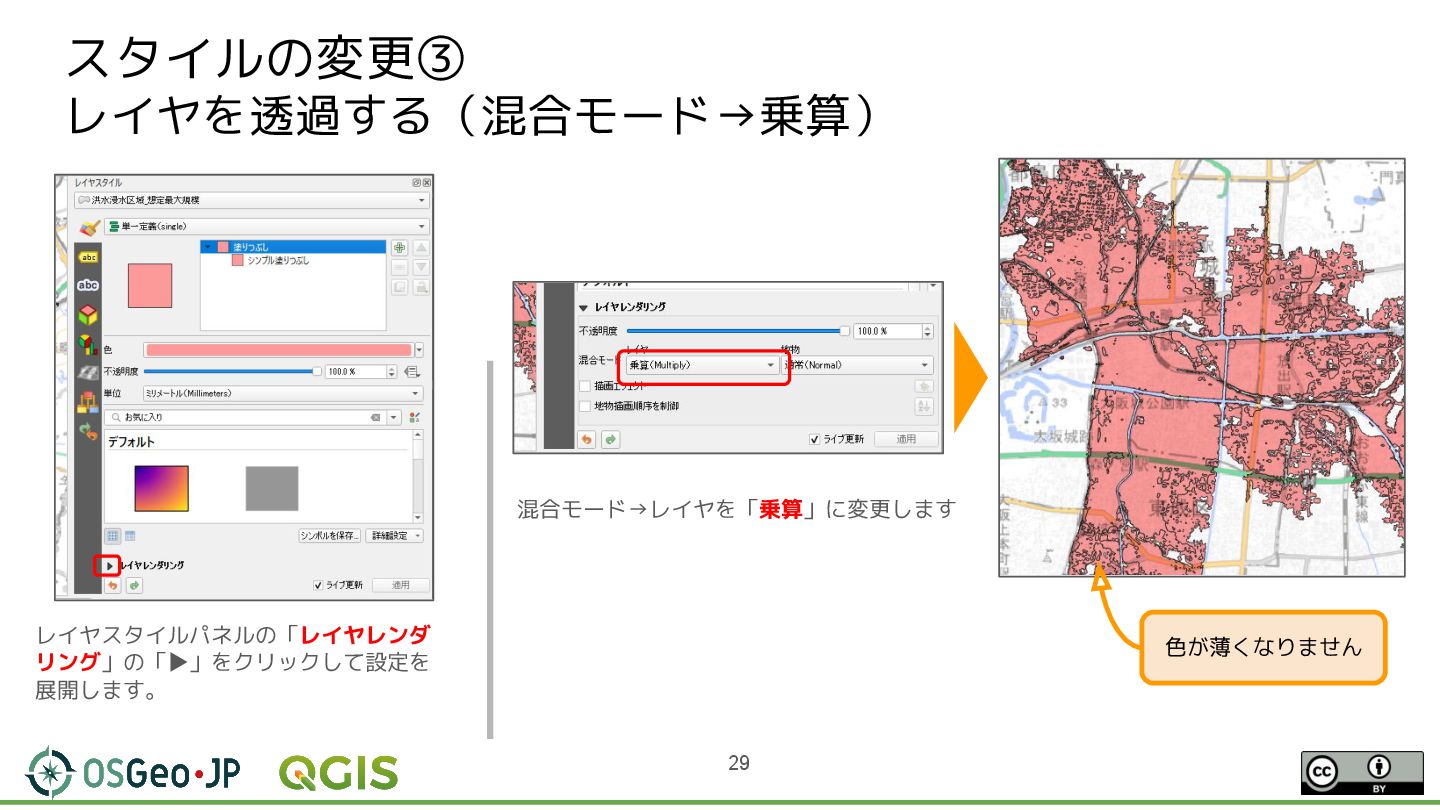Toggle Live update checkbox in rendering panel
Screen dimensions: 1440x810
[814, 439]
